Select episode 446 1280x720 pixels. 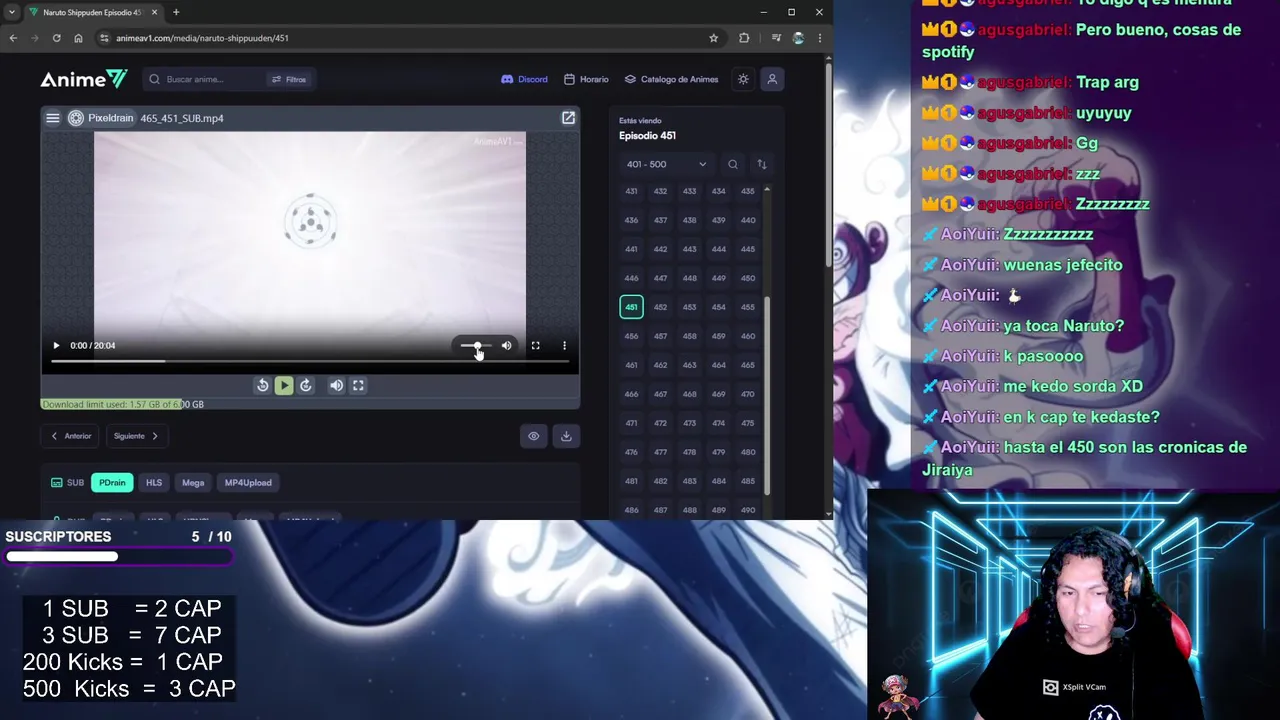pyautogui.click(x=631, y=278)
